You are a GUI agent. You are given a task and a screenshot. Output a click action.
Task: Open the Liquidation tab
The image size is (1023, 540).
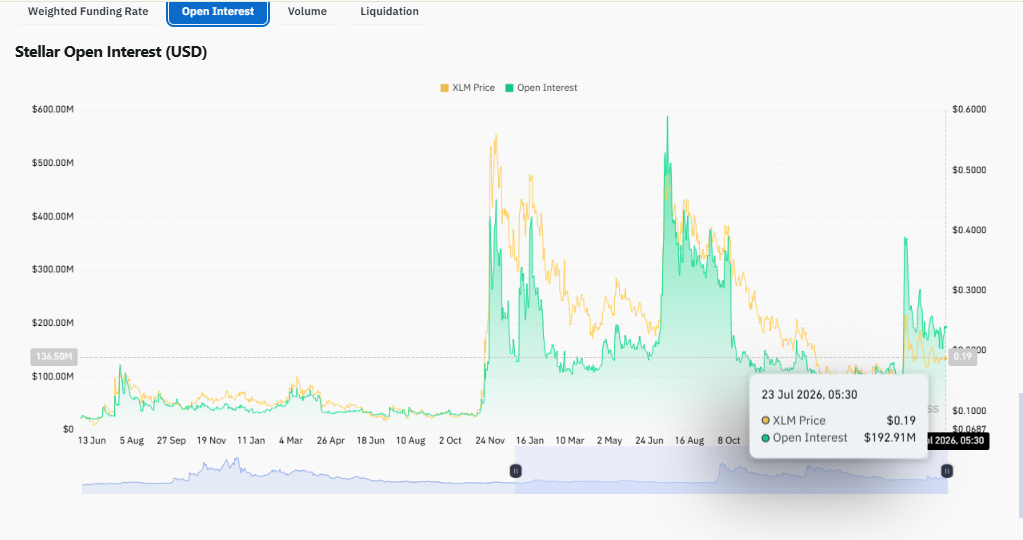click(389, 12)
